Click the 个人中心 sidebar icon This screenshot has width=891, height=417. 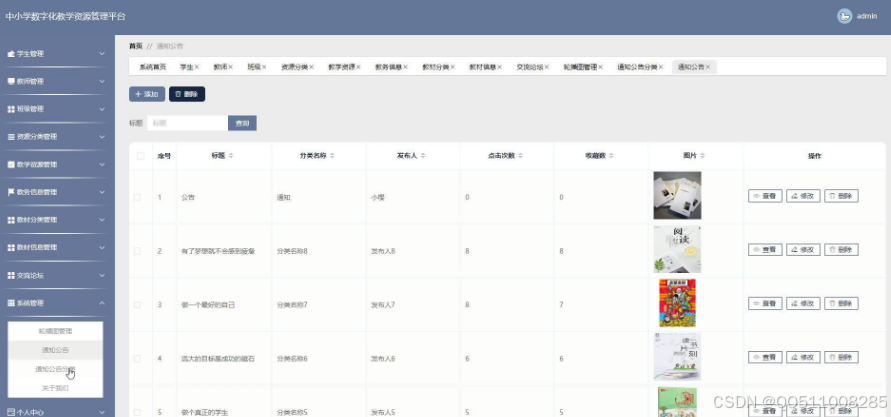(x=11, y=412)
